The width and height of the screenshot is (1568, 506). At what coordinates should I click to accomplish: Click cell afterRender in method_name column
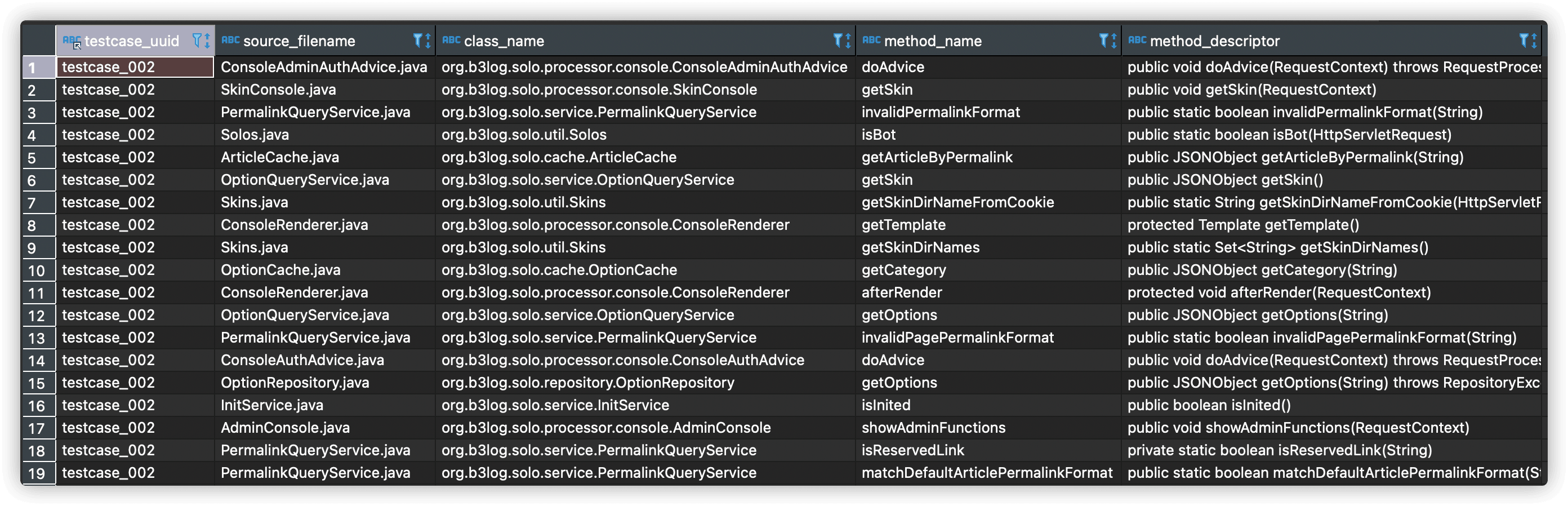pyautogui.click(x=988, y=292)
